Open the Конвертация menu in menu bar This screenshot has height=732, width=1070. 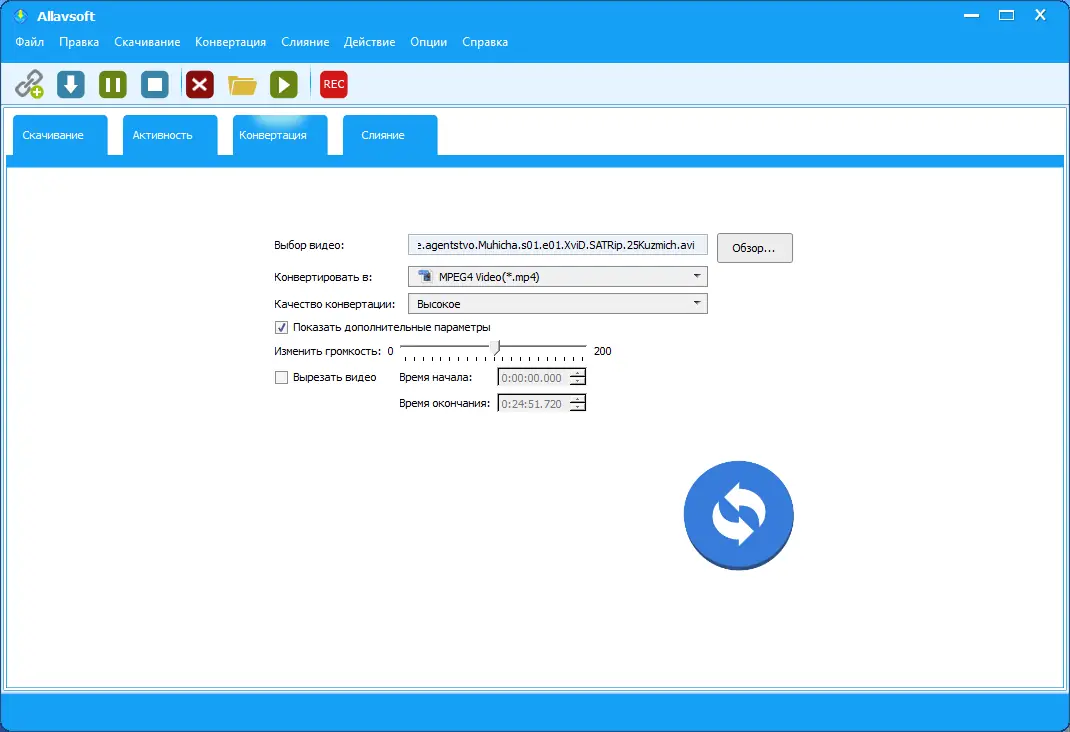click(x=230, y=42)
